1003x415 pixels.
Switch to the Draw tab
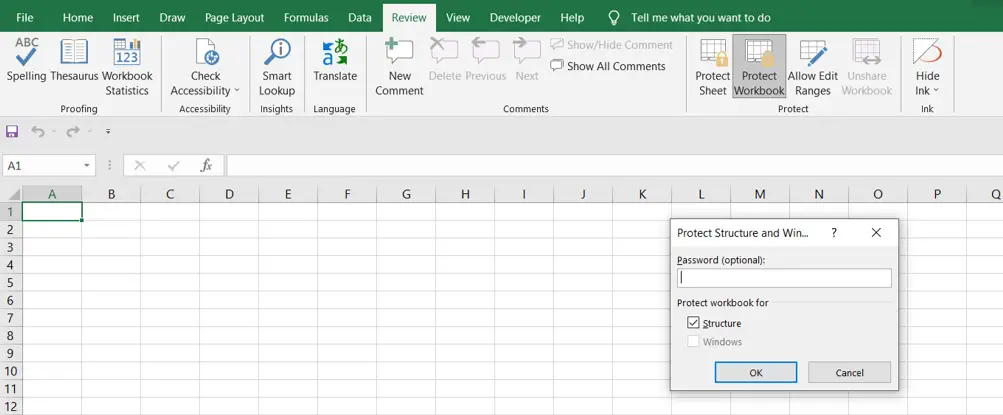point(172,18)
